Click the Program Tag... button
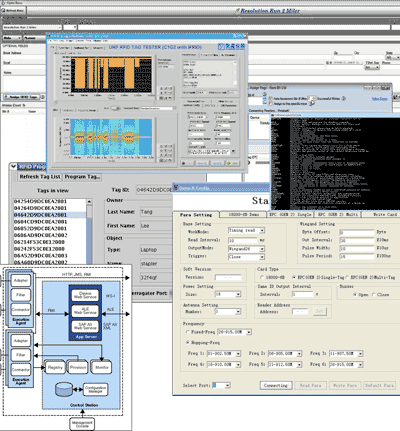The width and height of the screenshot is (400, 431). click(x=82, y=177)
